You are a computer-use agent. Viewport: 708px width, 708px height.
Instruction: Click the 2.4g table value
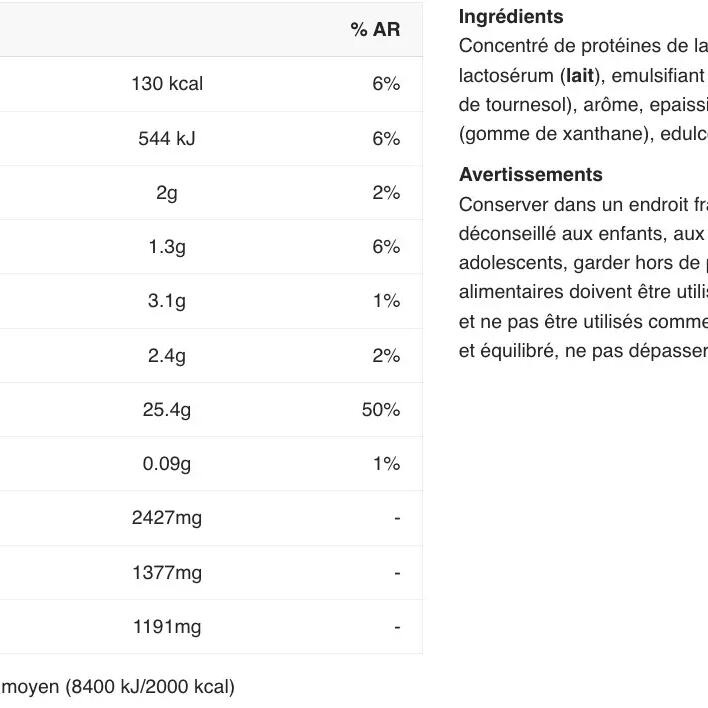tap(167, 356)
